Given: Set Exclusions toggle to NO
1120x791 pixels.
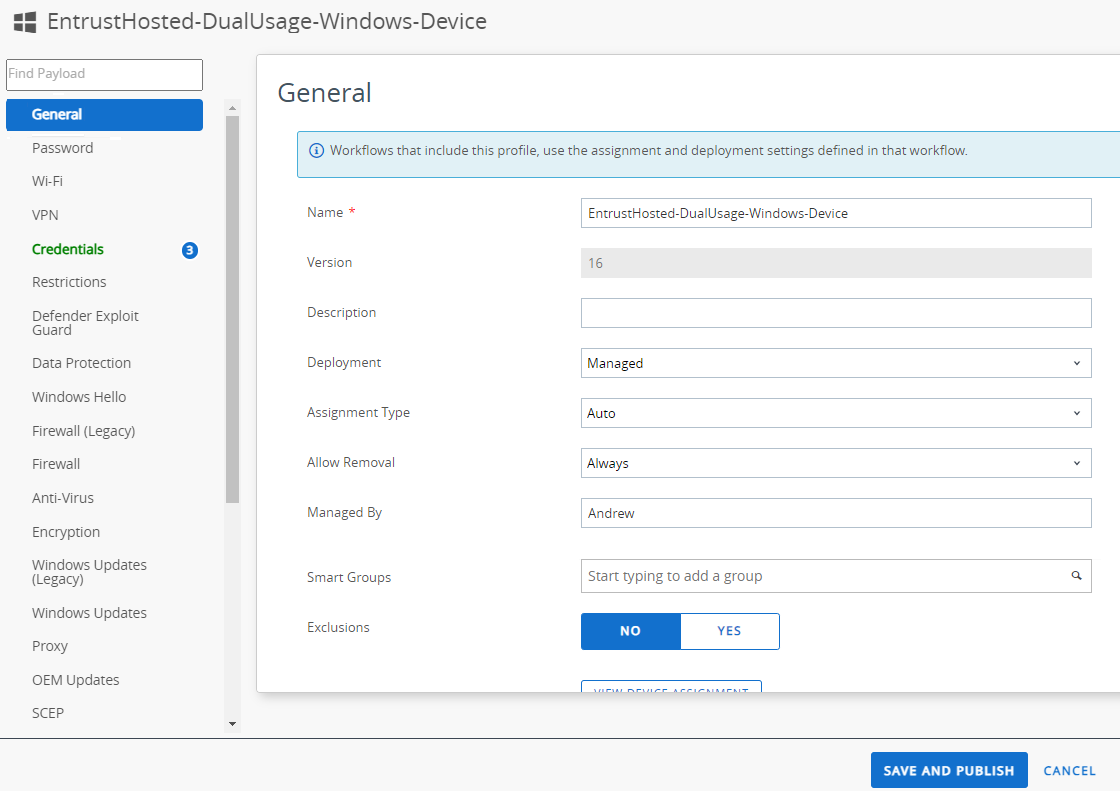Looking at the screenshot, I should point(630,631).
